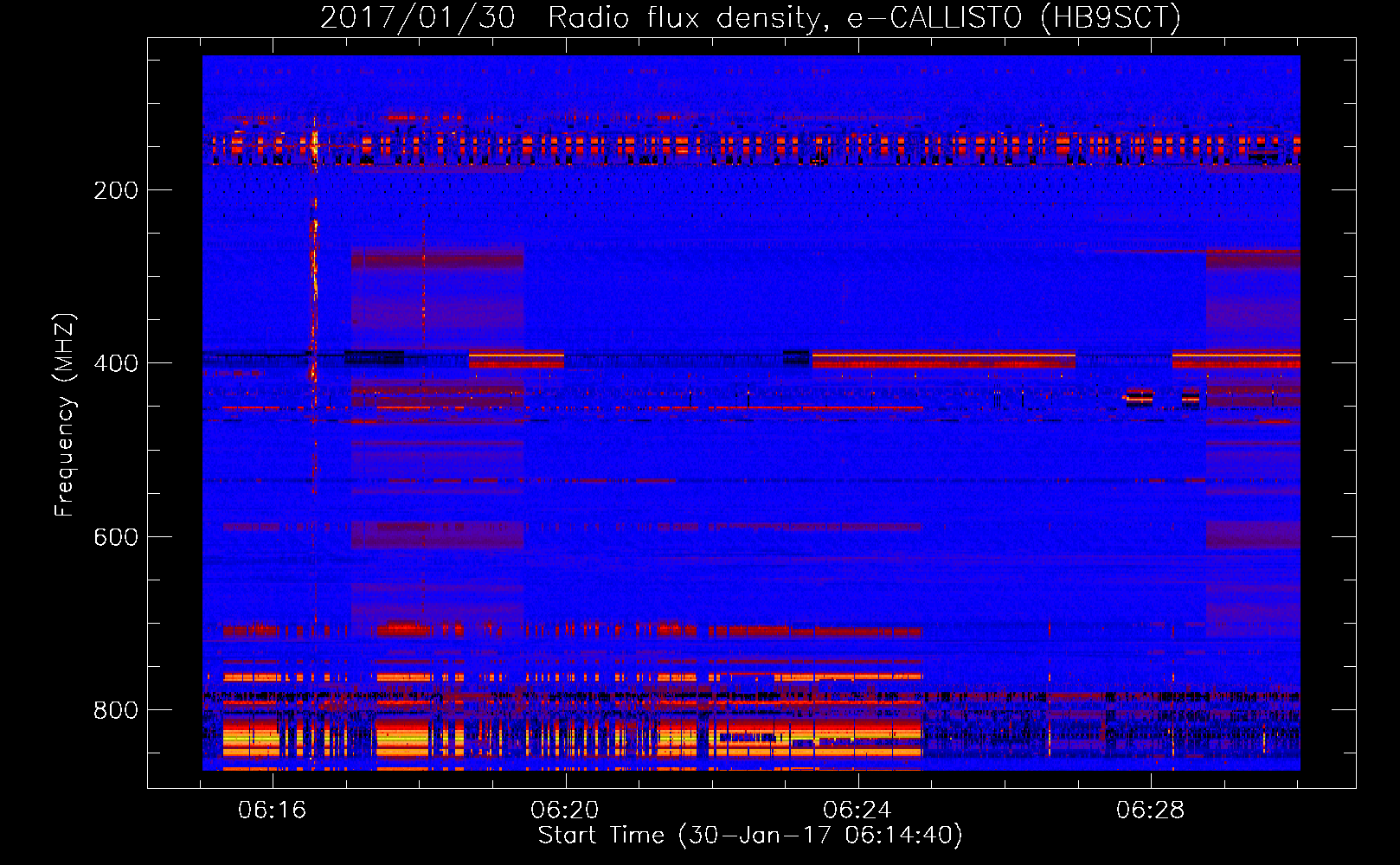Click the 06:24 time tick label

coord(857,810)
